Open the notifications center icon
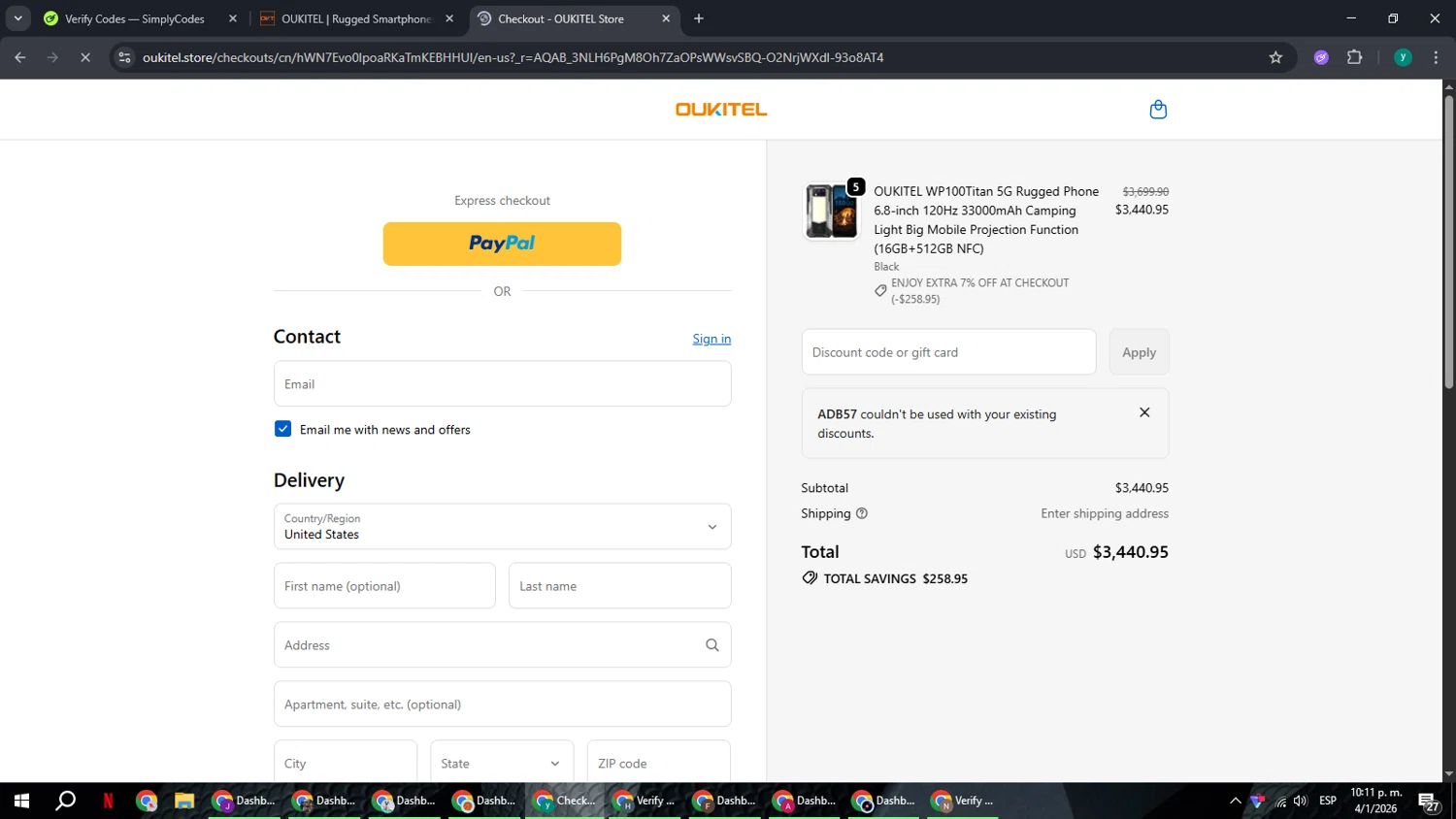The image size is (1456, 819). coord(1428,802)
